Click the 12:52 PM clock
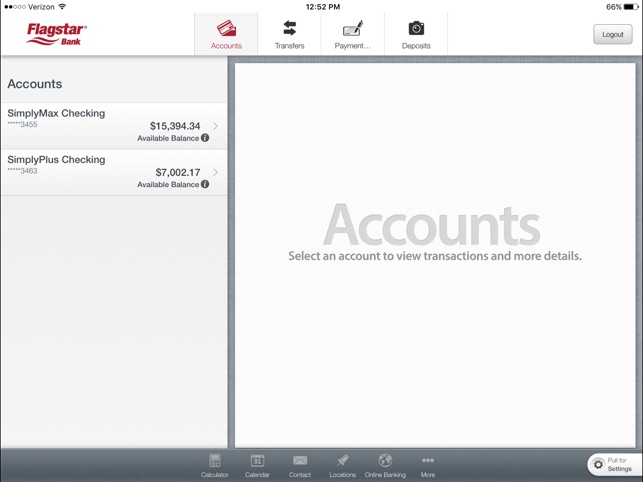The height and width of the screenshot is (482, 643). pos(323,7)
